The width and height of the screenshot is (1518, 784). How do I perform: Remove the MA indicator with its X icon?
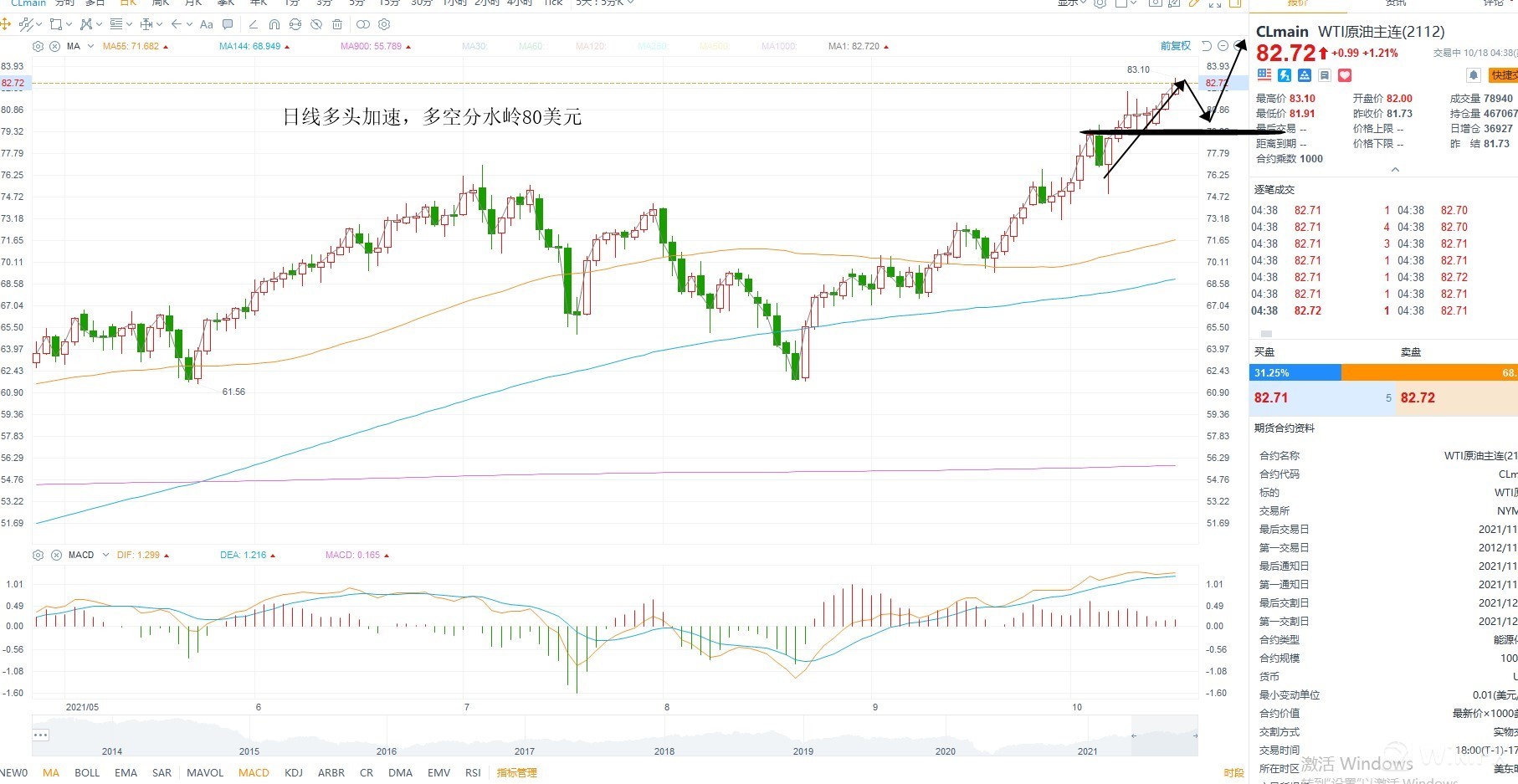pyautogui.click(x=55, y=46)
